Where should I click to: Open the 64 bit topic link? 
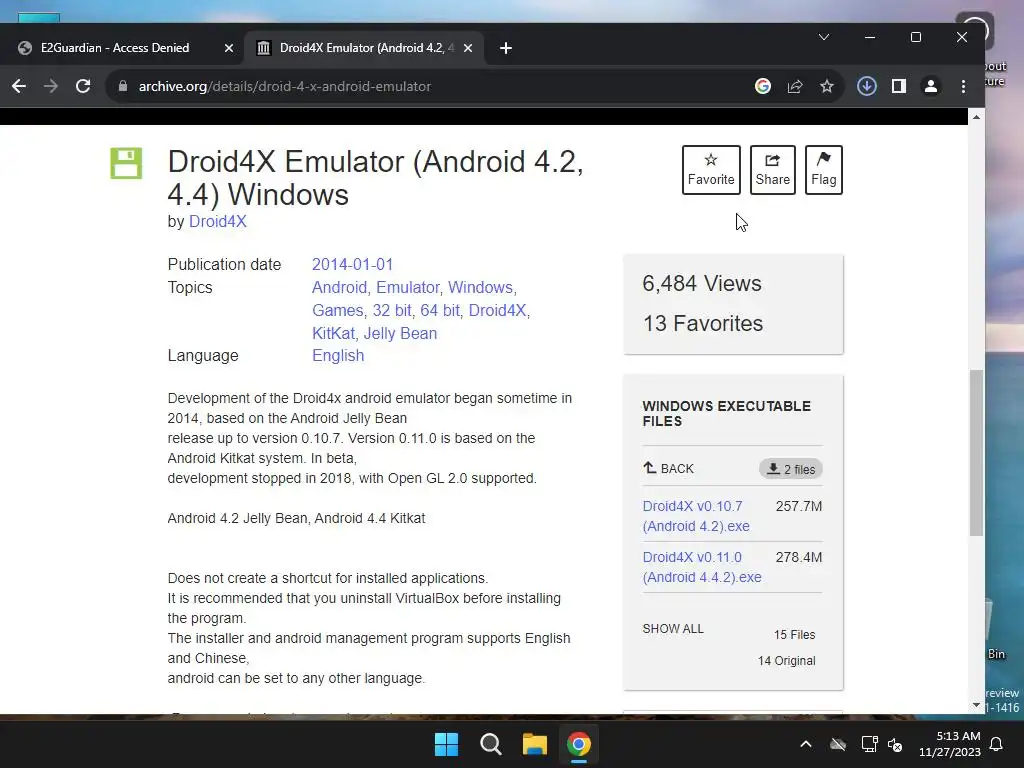point(440,310)
